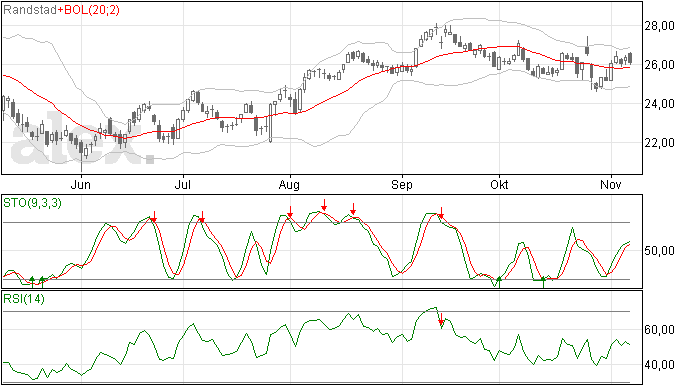The height and width of the screenshot is (387, 690).
Task: Click the 22,00 price axis value
Action: coord(659,143)
